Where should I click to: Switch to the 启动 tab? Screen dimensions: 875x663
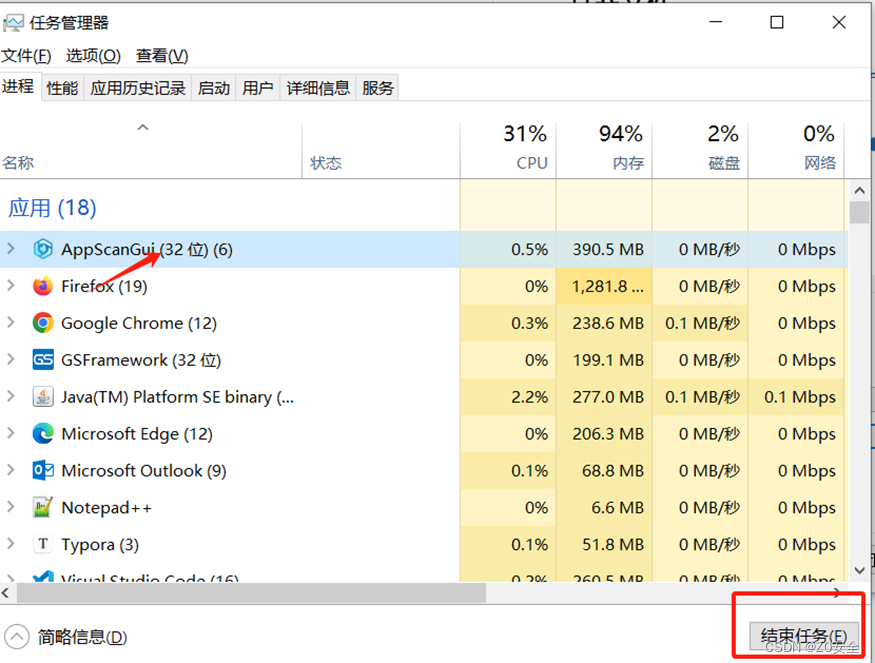[214, 88]
